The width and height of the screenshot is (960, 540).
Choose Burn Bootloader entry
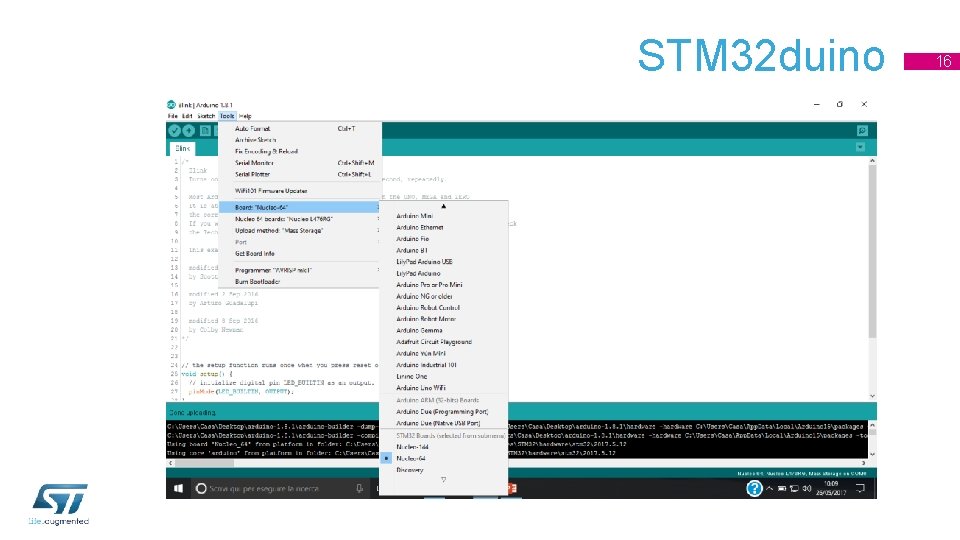coord(300,282)
